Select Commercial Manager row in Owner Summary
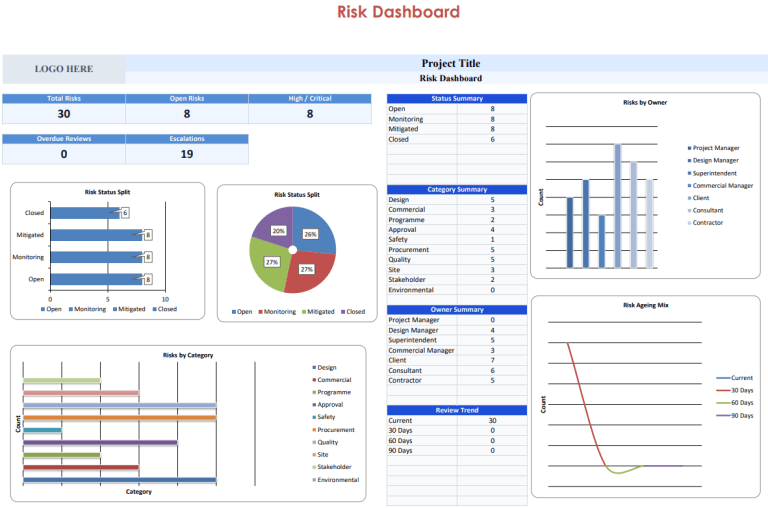 [x=457, y=350]
